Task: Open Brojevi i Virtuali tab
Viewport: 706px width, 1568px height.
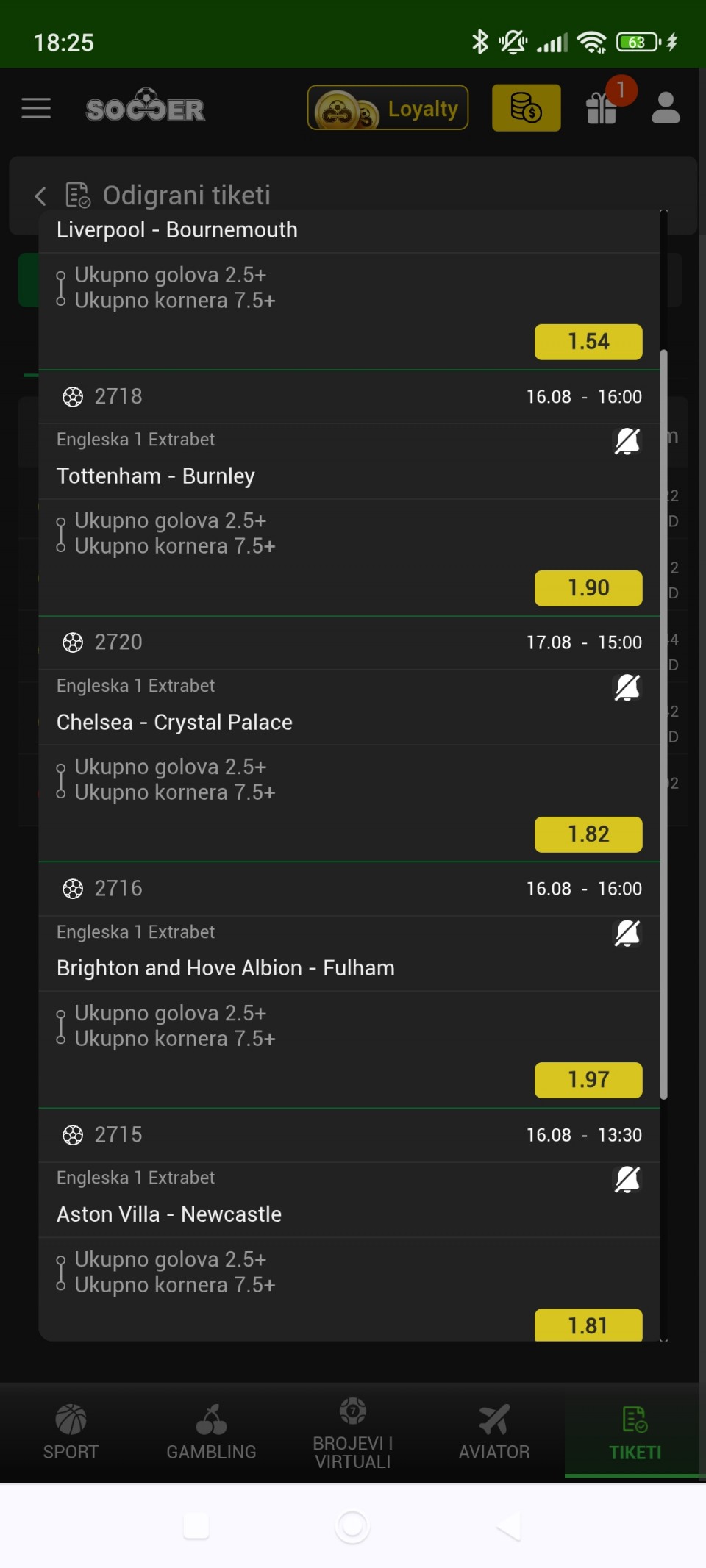Action: [353, 1433]
